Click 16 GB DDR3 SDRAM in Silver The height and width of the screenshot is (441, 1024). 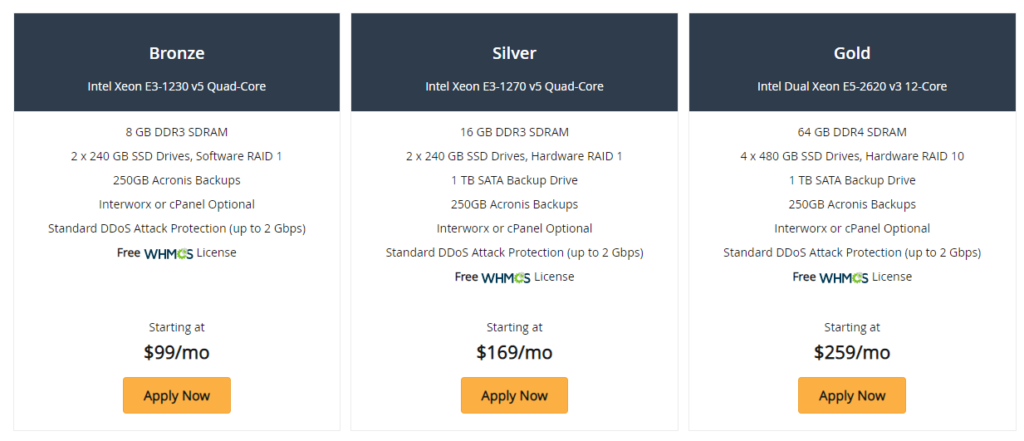[x=515, y=132]
